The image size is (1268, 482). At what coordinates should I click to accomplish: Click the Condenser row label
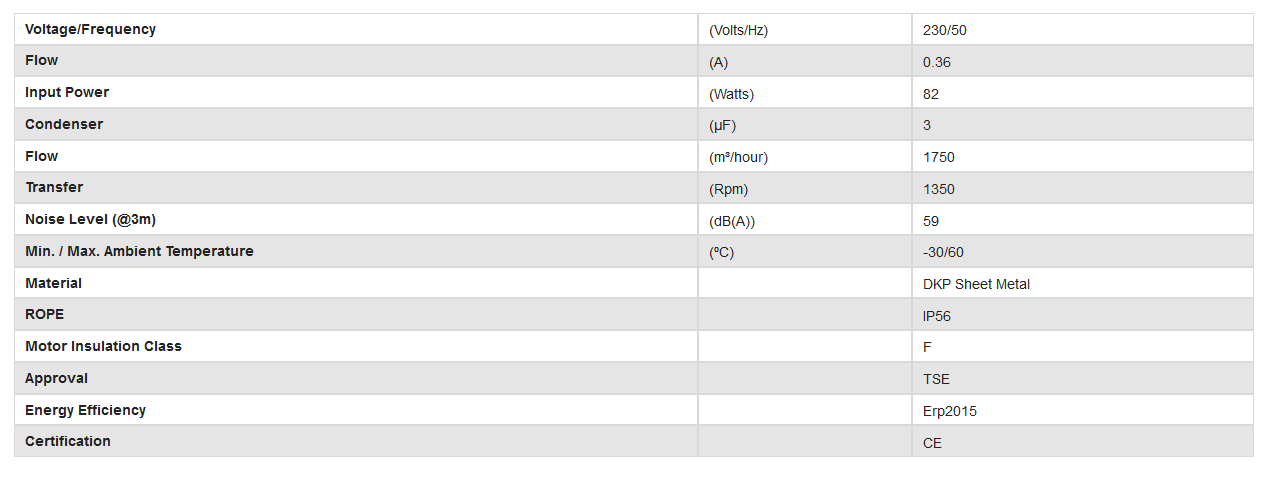pyautogui.click(x=64, y=125)
